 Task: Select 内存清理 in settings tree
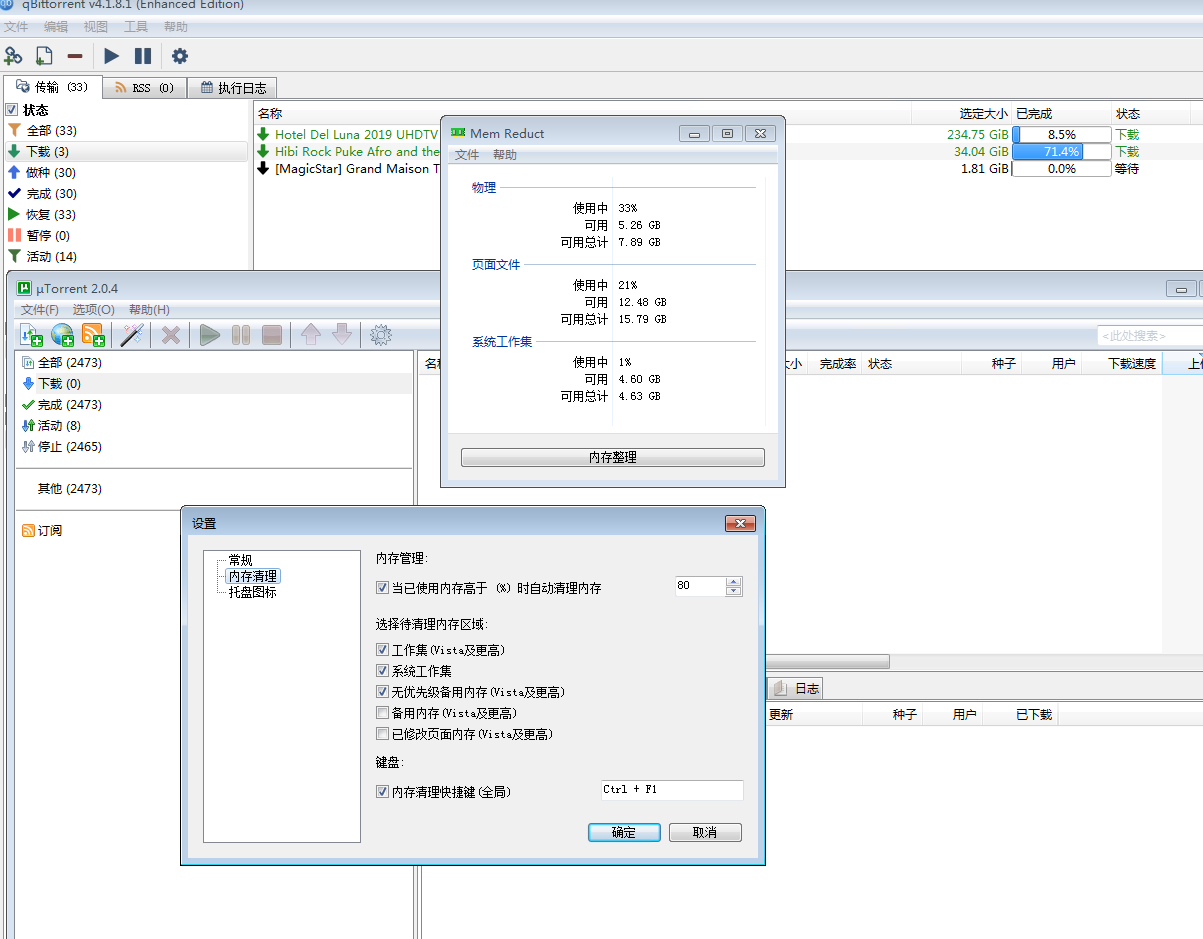coord(253,576)
